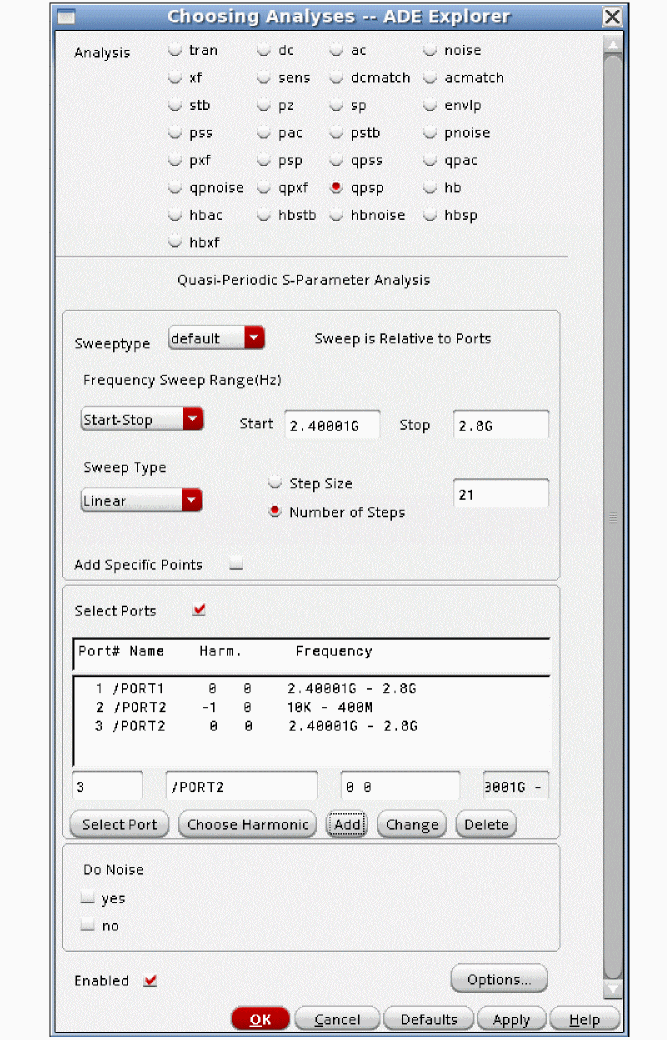Screen dimensions: 667x1040
Task: Click the Options... button
Action: click(x=499, y=979)
